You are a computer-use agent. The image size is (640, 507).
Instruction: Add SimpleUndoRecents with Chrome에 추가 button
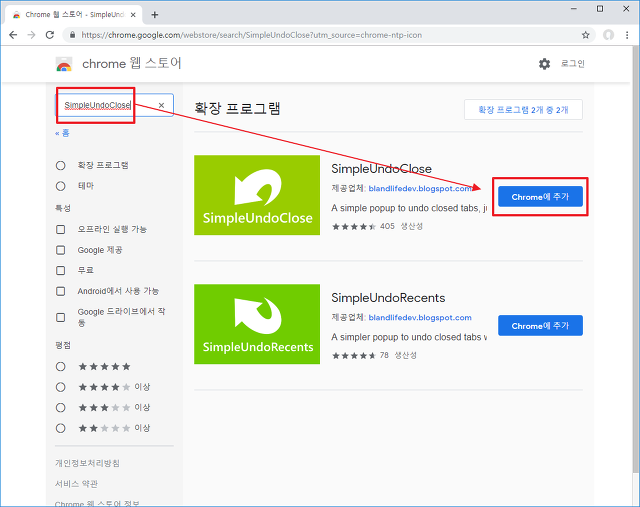(540, 326)
